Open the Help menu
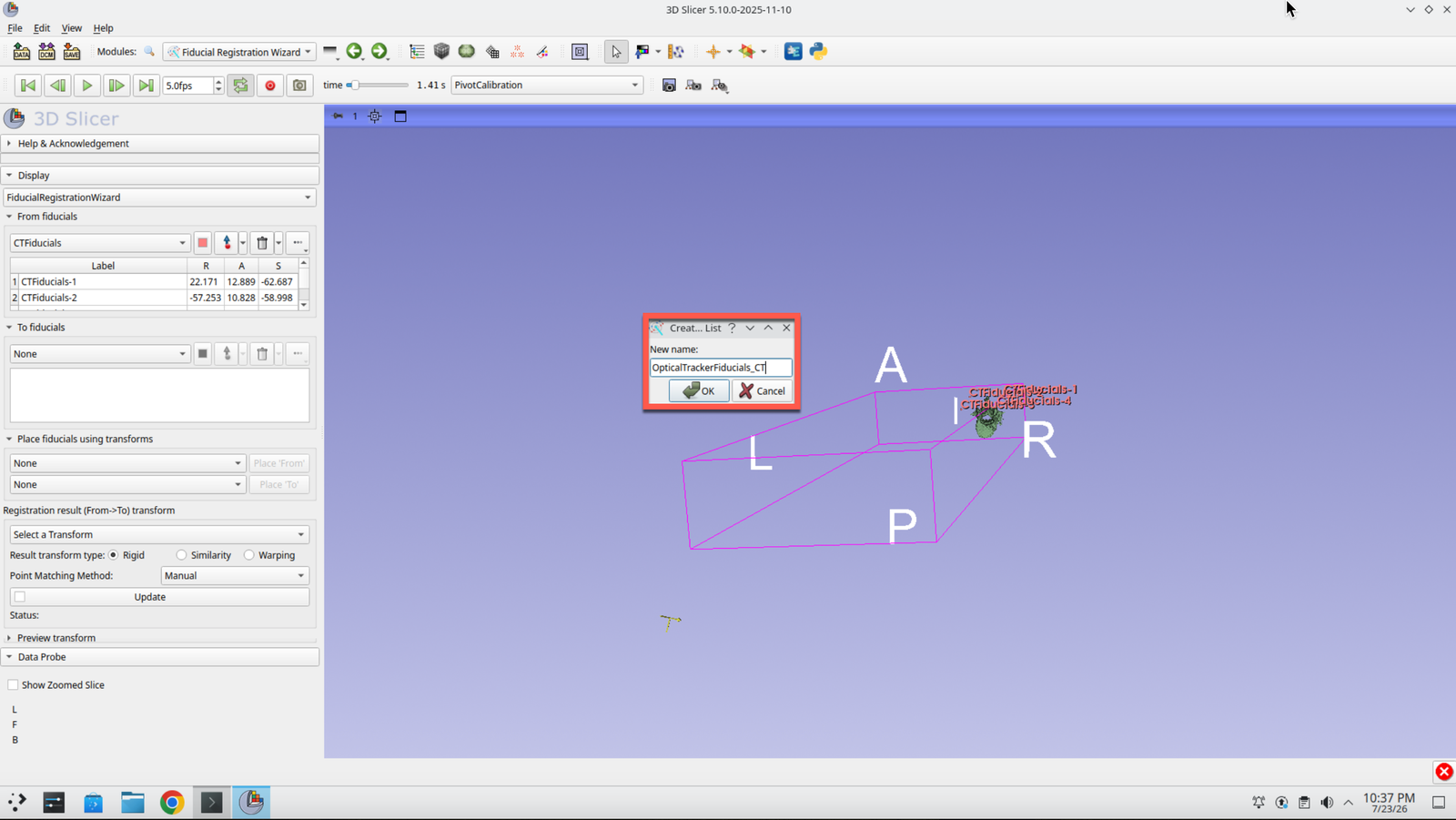The image size is (1456, 820). [103, 28]
